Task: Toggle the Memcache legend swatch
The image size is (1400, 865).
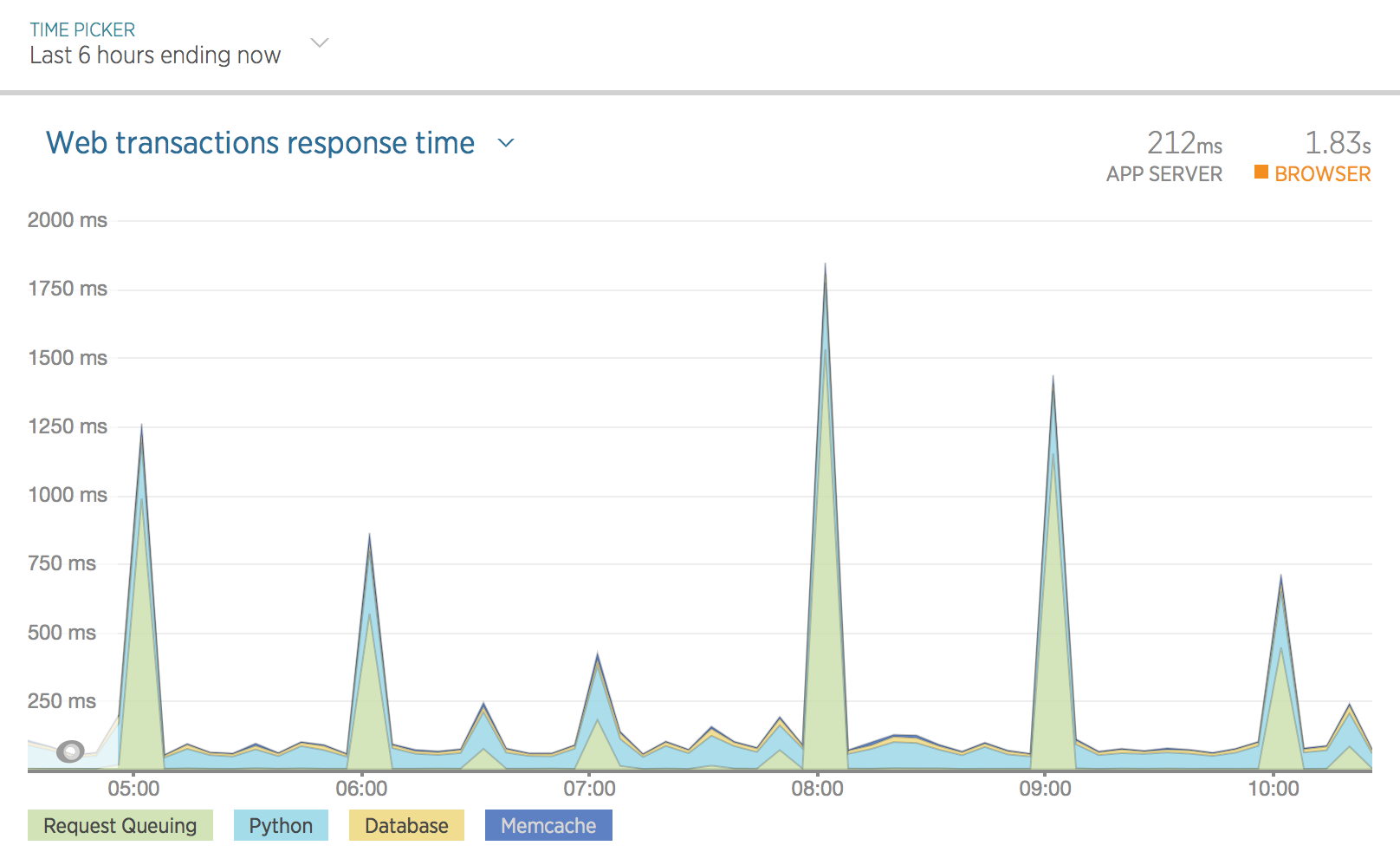Action: 548,825
